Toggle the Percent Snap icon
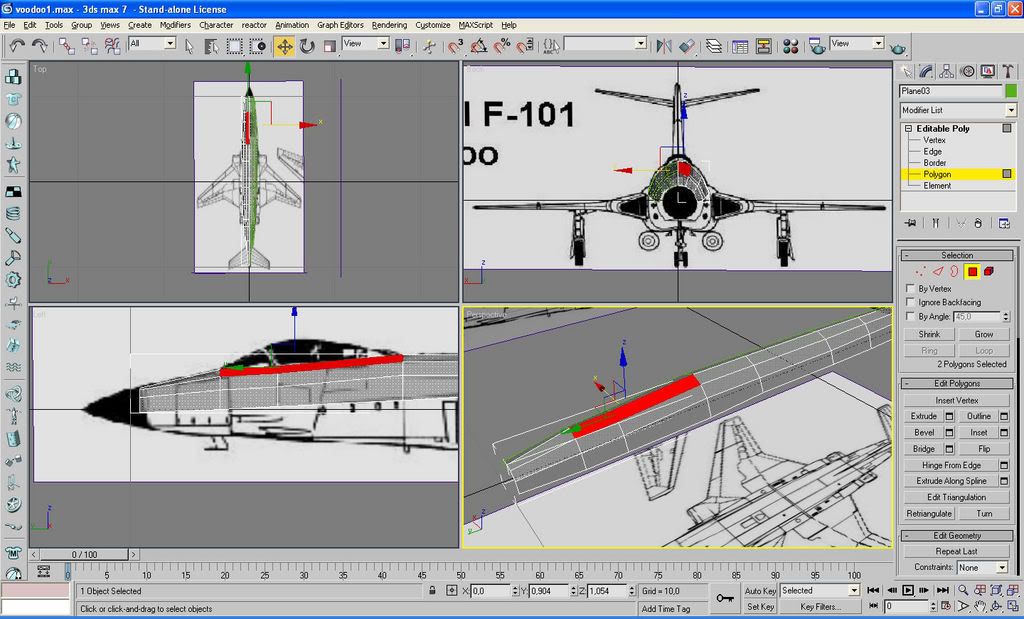 502,46
